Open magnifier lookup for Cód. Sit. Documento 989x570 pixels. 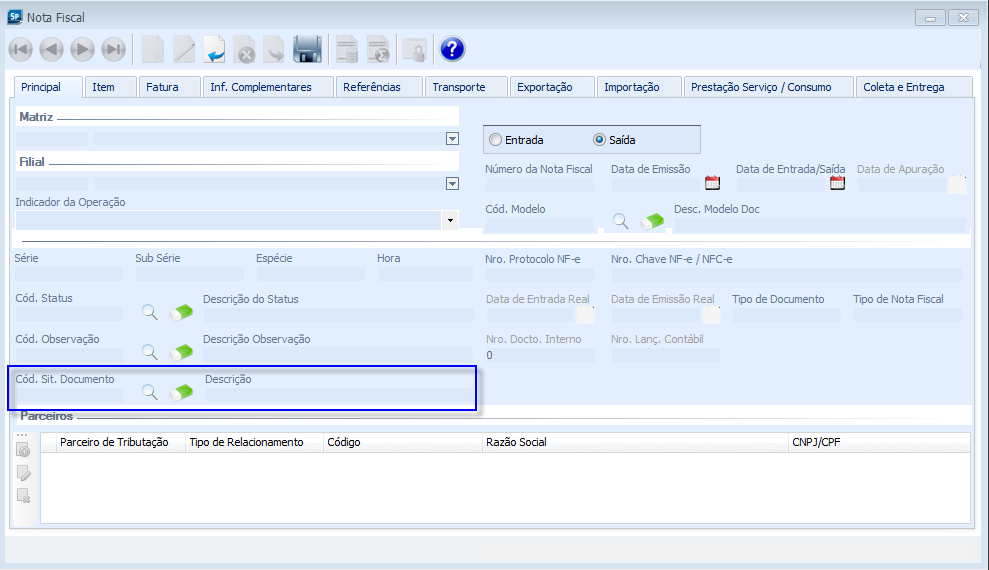[149, 393]
